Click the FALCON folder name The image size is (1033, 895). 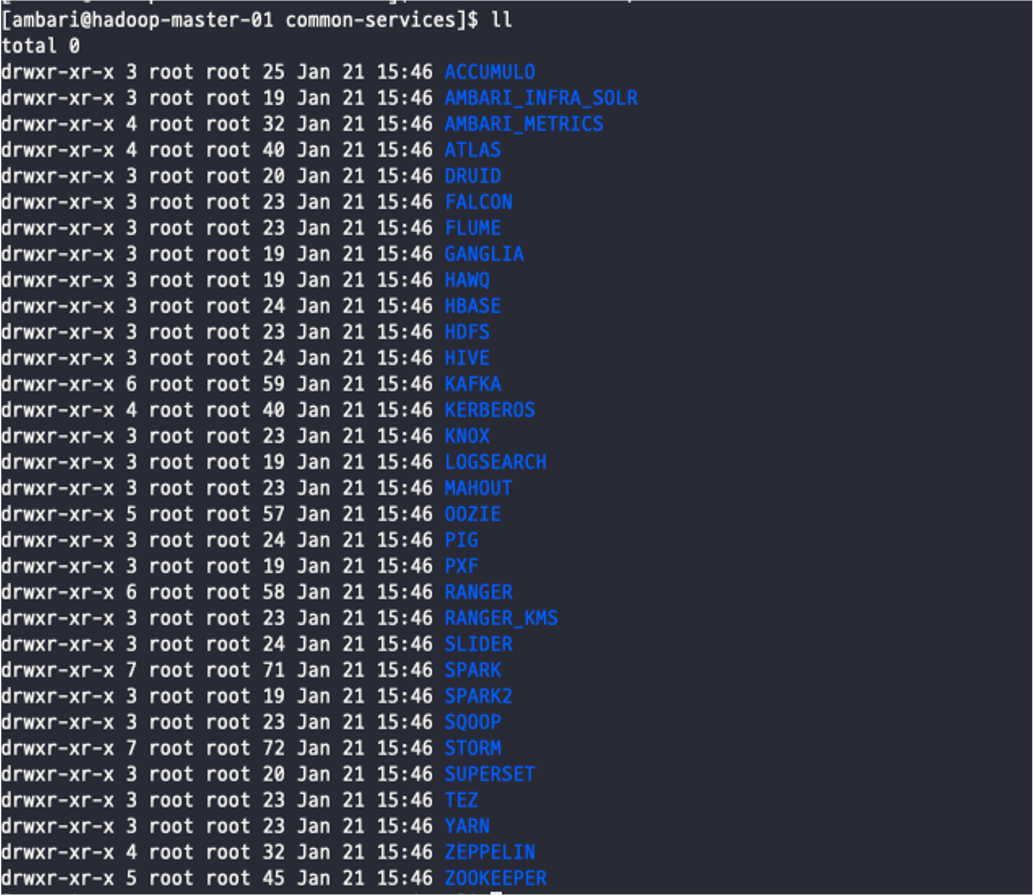478,202
